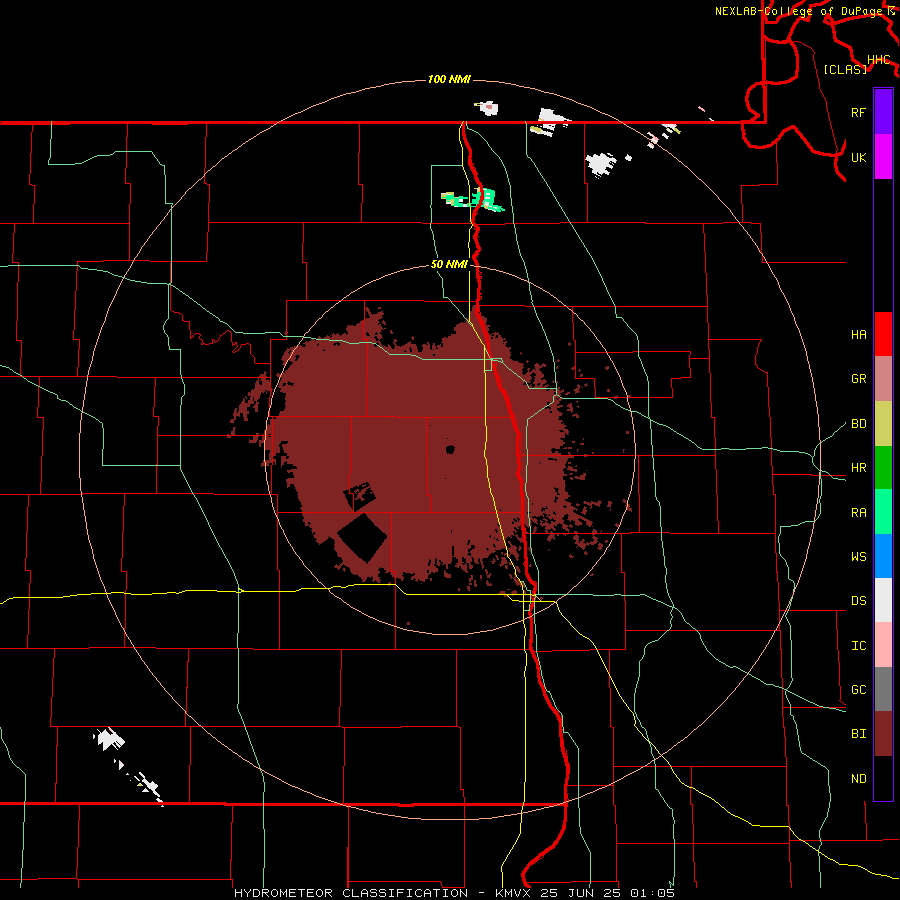Click the GR legend color swatch
900x900 pixels.
tap(883, 379)
